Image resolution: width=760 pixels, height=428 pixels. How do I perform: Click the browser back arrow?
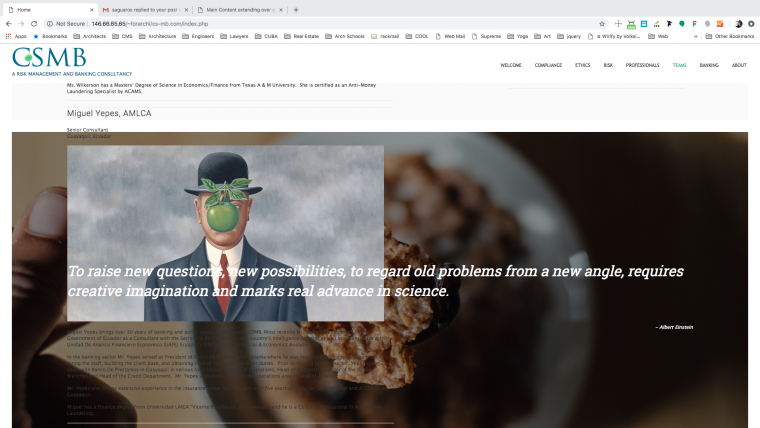click(9, 23)
